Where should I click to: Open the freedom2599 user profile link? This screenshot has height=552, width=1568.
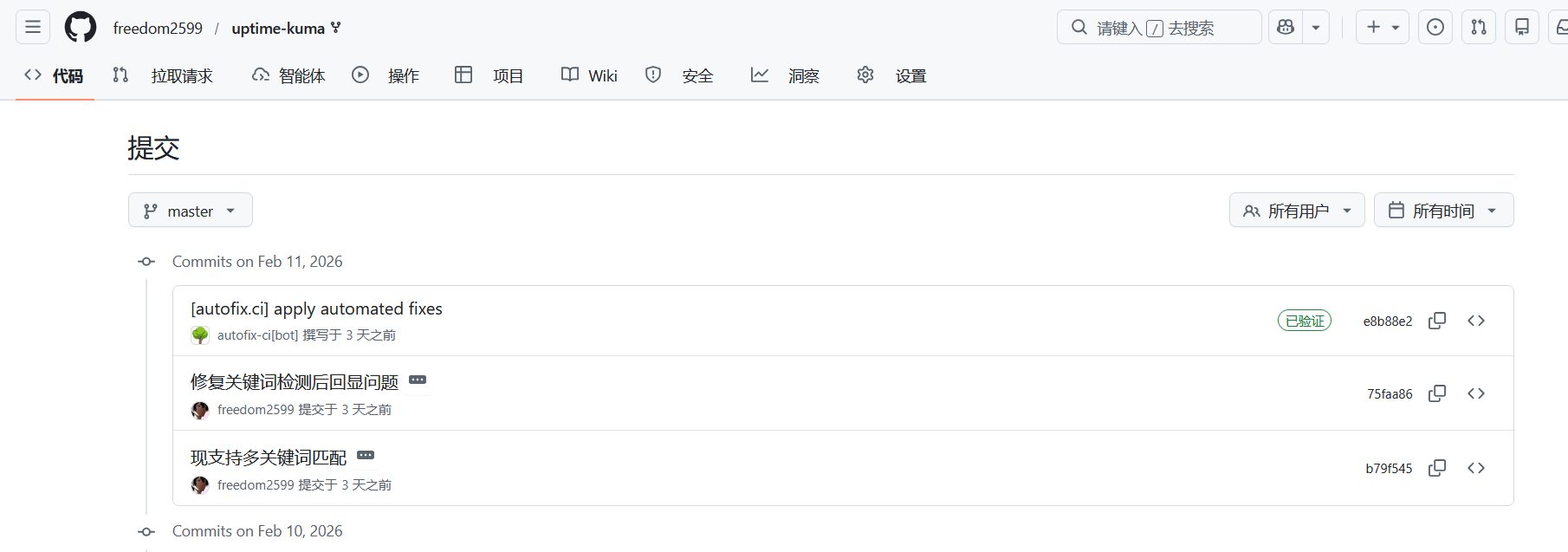[158, 29]
